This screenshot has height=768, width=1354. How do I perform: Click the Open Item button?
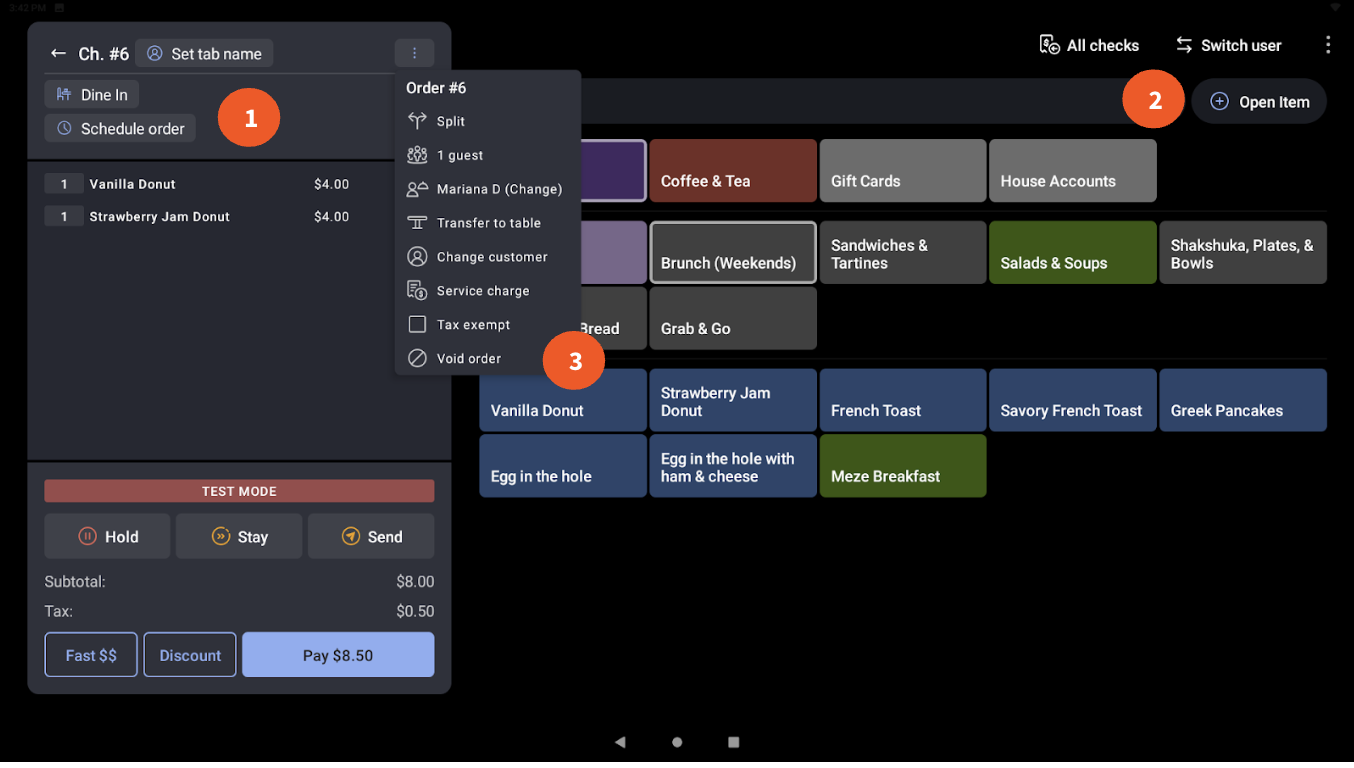tap(1258, 101)
